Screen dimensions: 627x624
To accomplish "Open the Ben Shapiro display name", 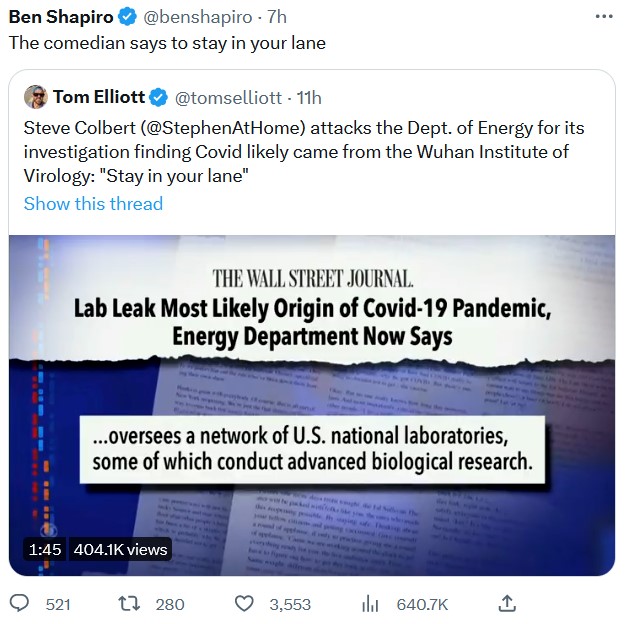I will [x=62, y=17].
